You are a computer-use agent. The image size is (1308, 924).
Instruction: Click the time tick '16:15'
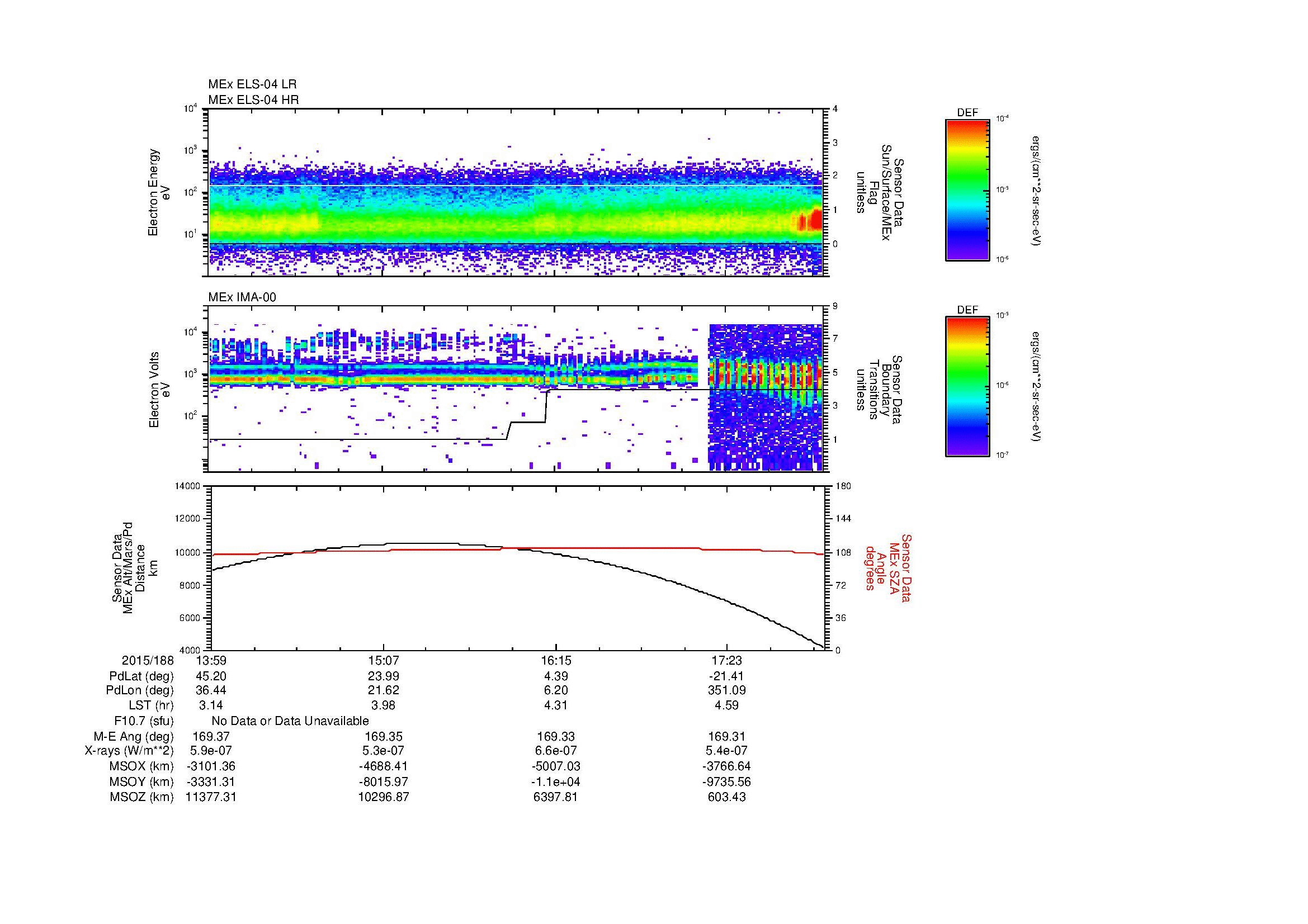(556, 660)
